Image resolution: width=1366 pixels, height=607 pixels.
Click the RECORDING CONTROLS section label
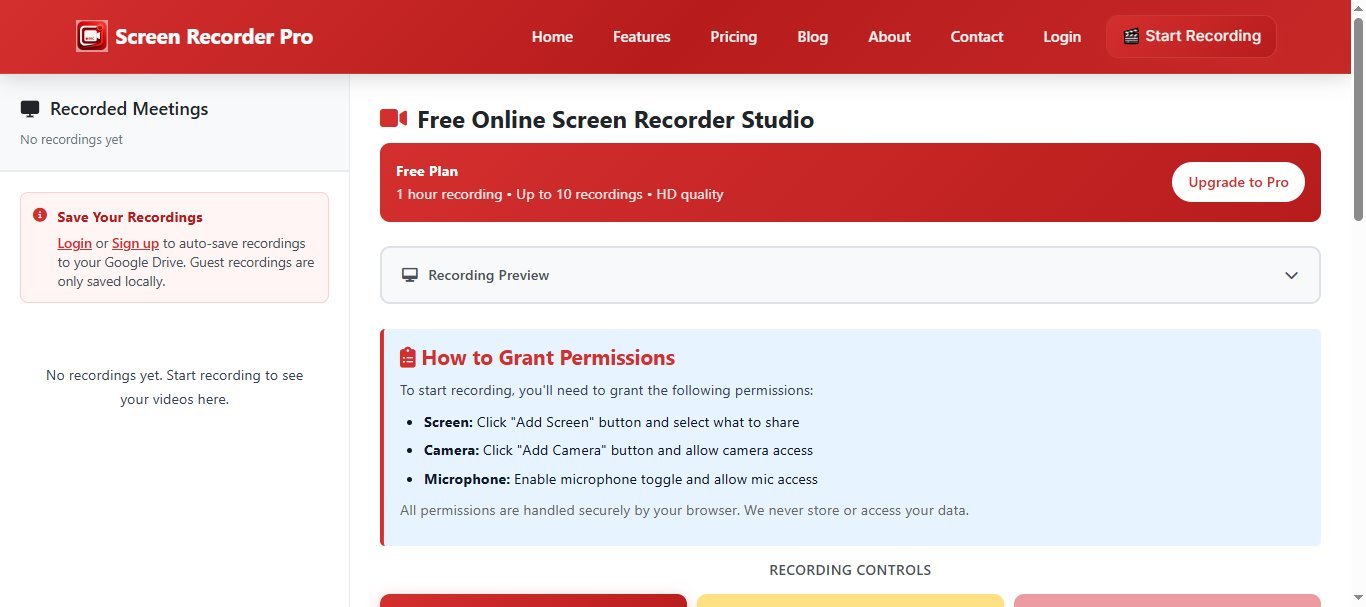(850, 570)
